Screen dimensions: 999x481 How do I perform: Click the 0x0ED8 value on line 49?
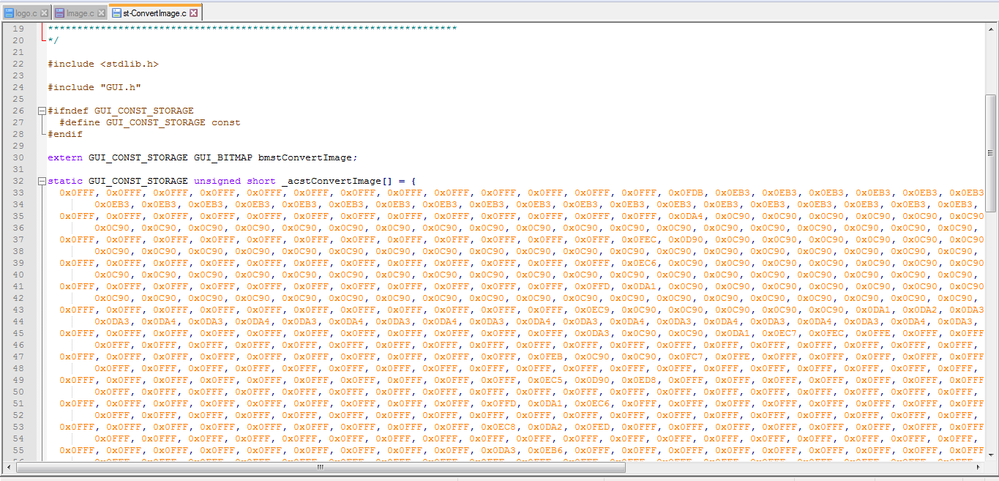click(638, 380)
